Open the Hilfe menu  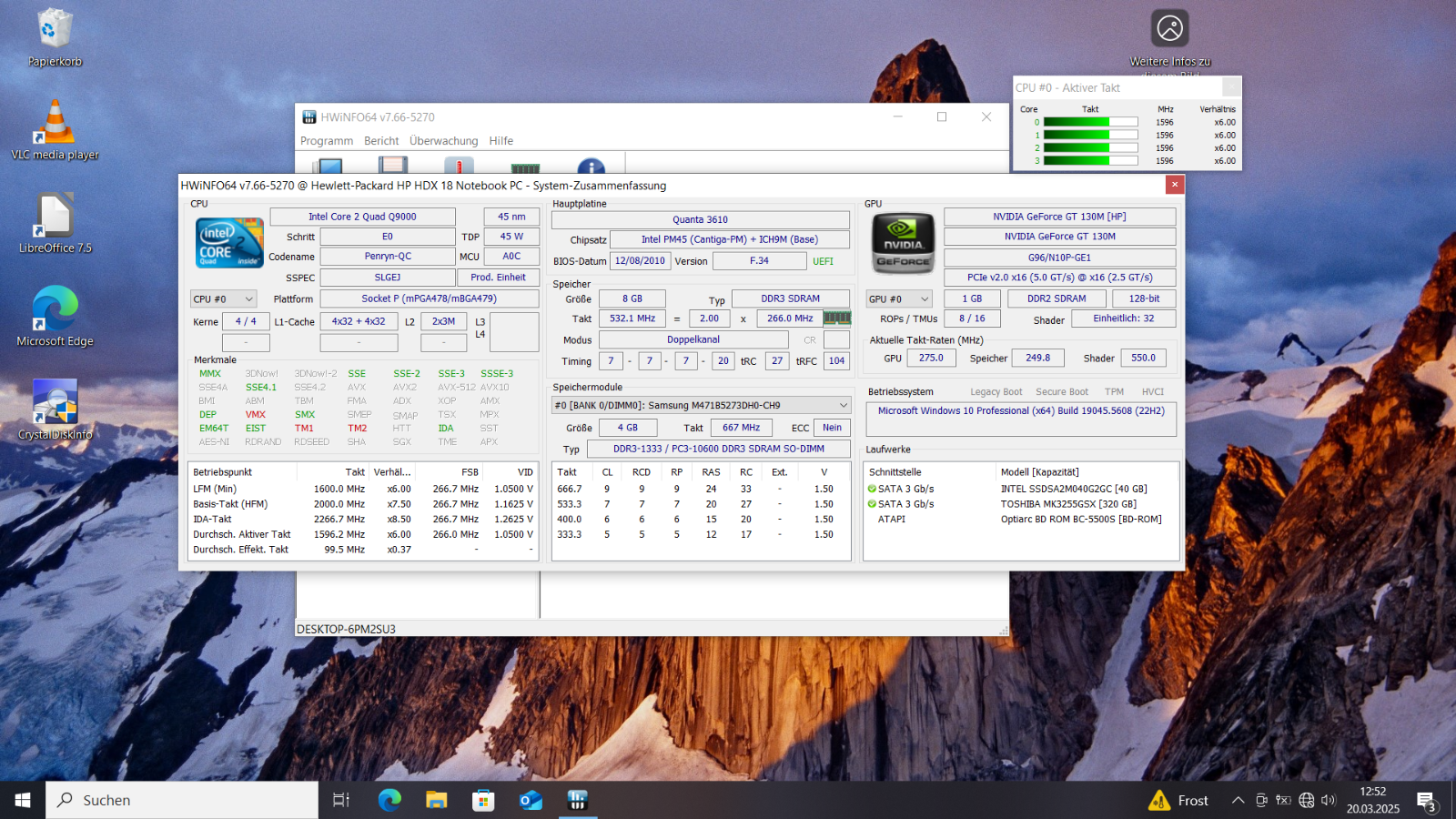pyautogui.click(x=500, y=141)
